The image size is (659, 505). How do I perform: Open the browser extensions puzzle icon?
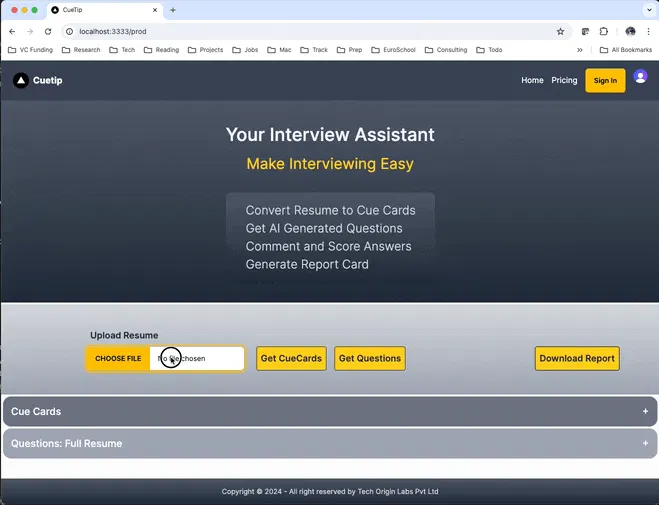[604, 32]
